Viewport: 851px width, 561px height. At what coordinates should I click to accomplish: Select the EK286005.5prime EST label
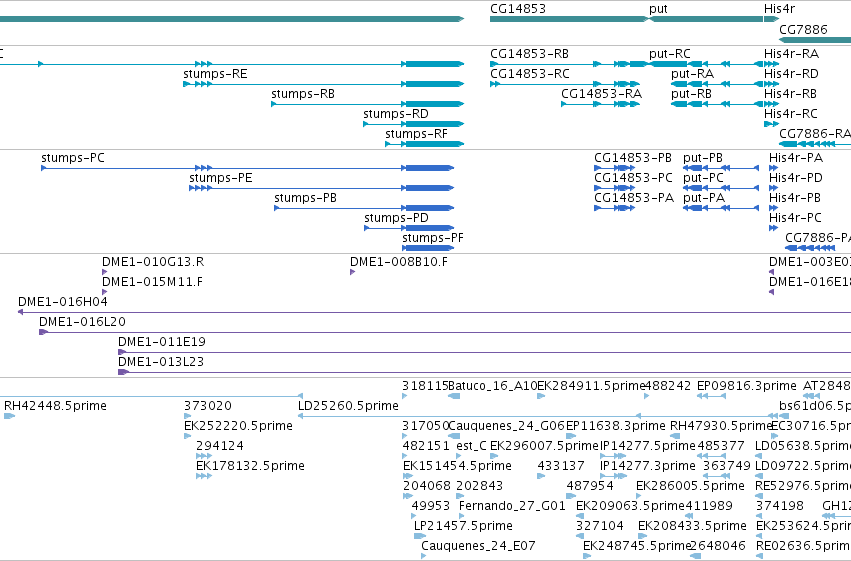click(690, 486)
